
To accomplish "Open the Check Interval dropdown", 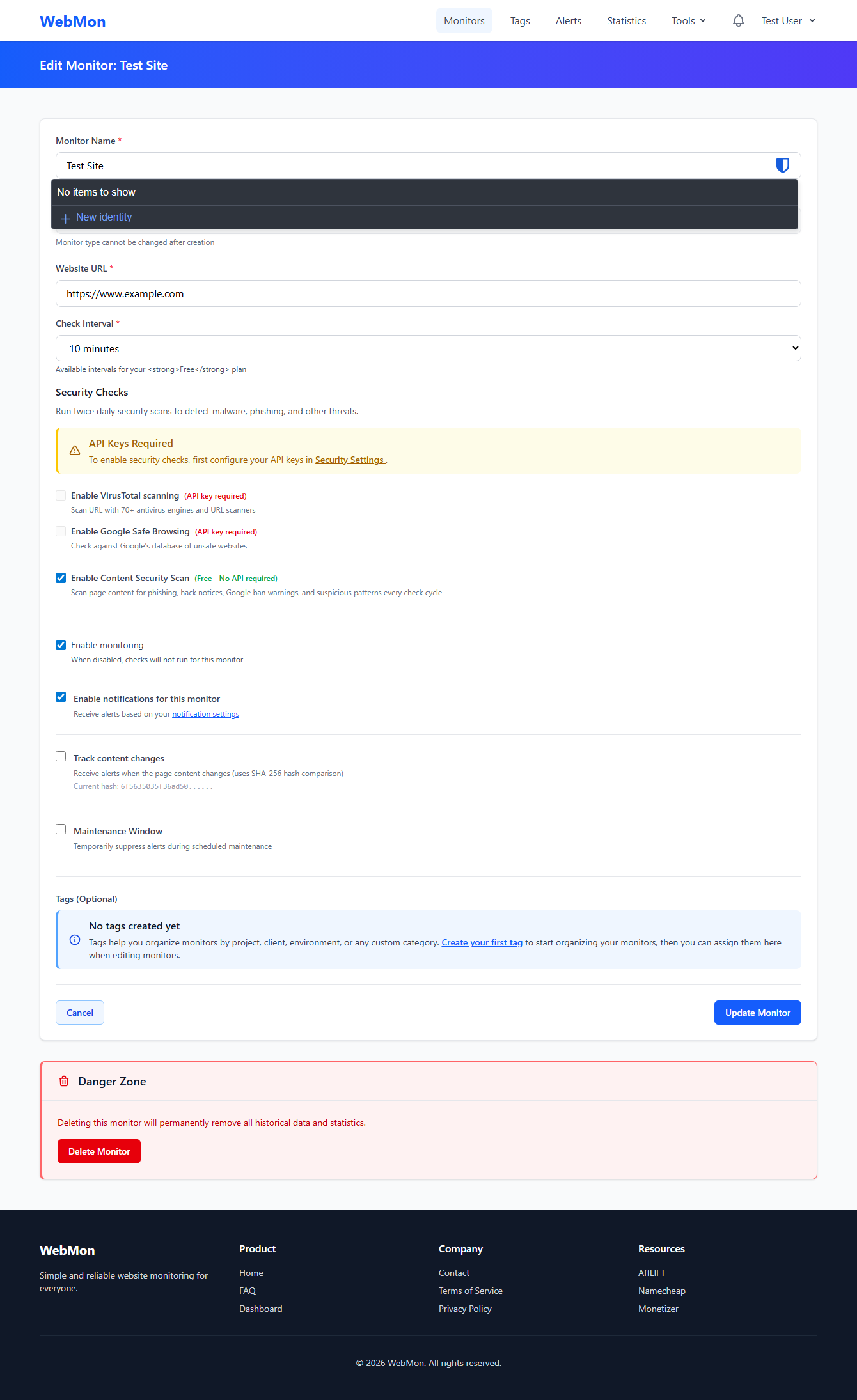I will pyautogui.click(x=428, y=348).
